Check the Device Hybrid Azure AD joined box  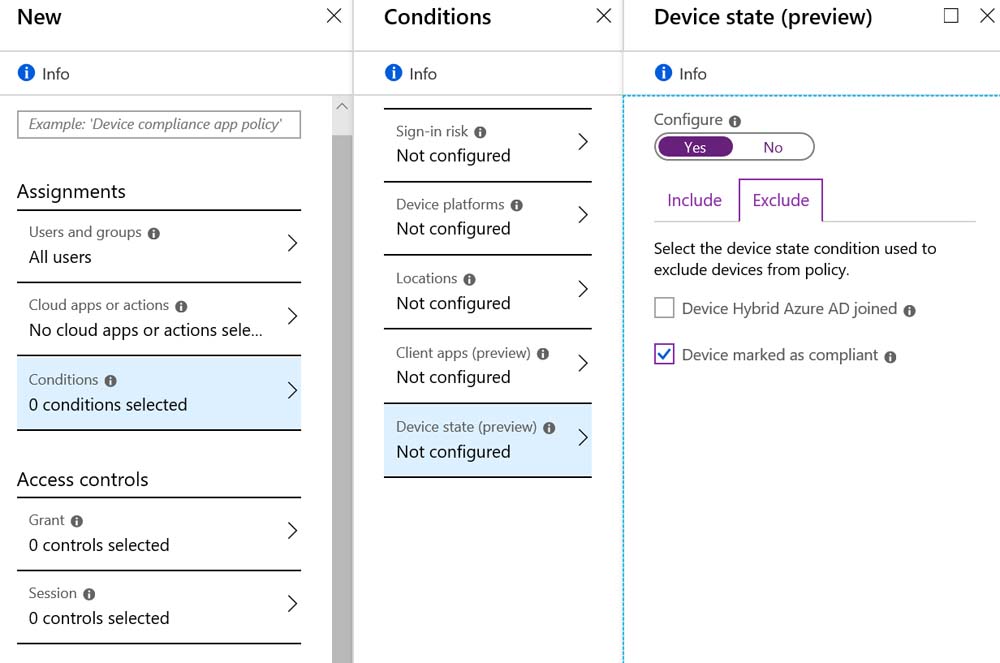tap(664, 308)
